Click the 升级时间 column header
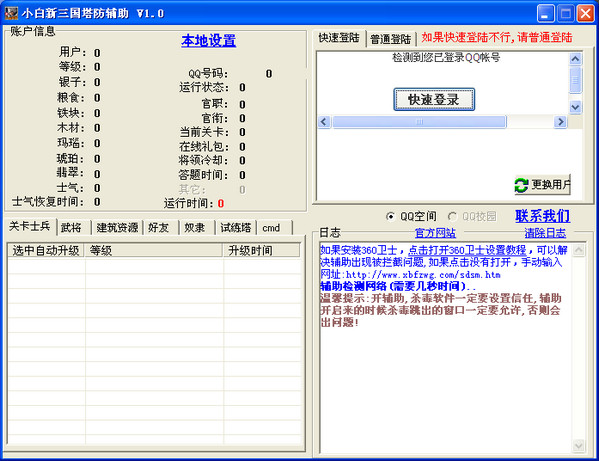The height and width of the screenshot is (461, 599). pyautogui.click(x=261, y=251)
